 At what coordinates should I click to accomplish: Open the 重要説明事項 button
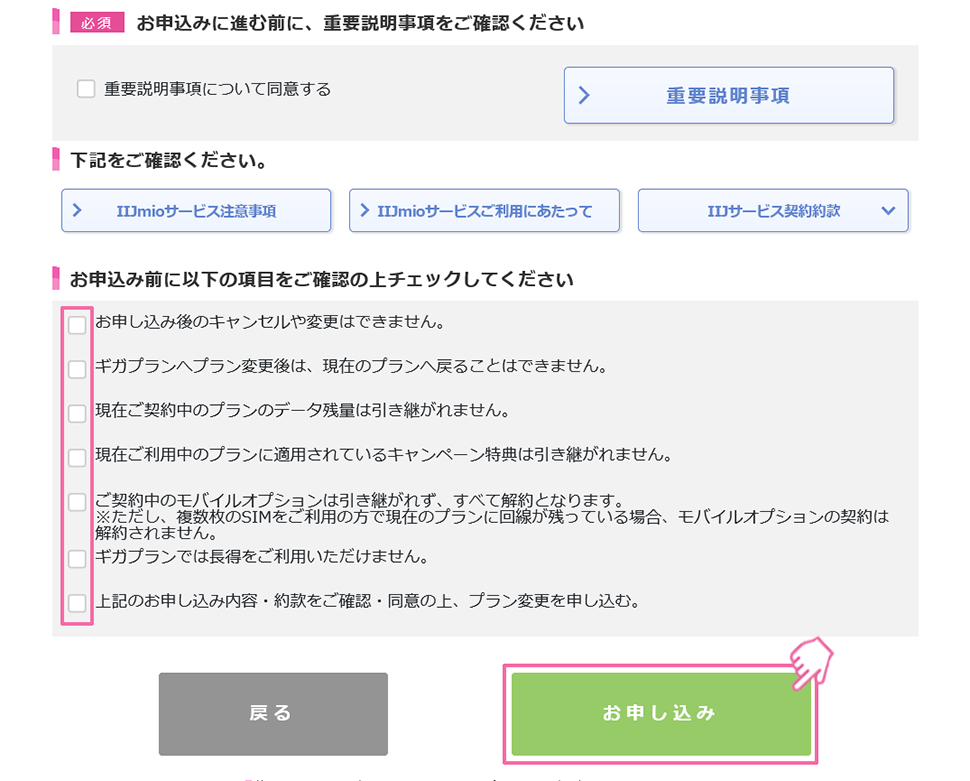click(x=728, y=96)
